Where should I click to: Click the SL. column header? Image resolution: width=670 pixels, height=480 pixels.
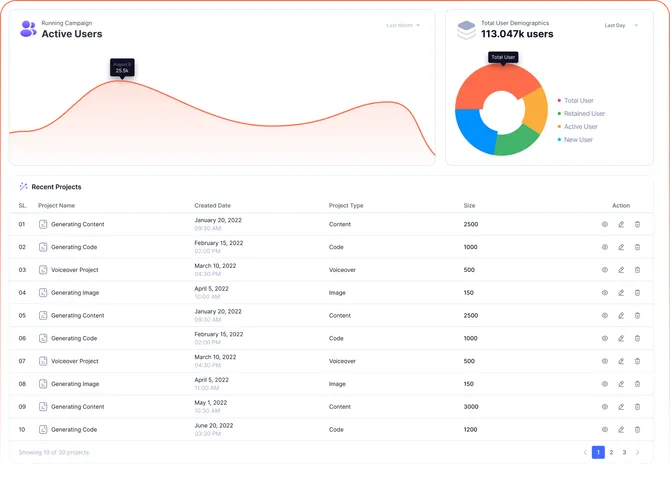[23, 205]
